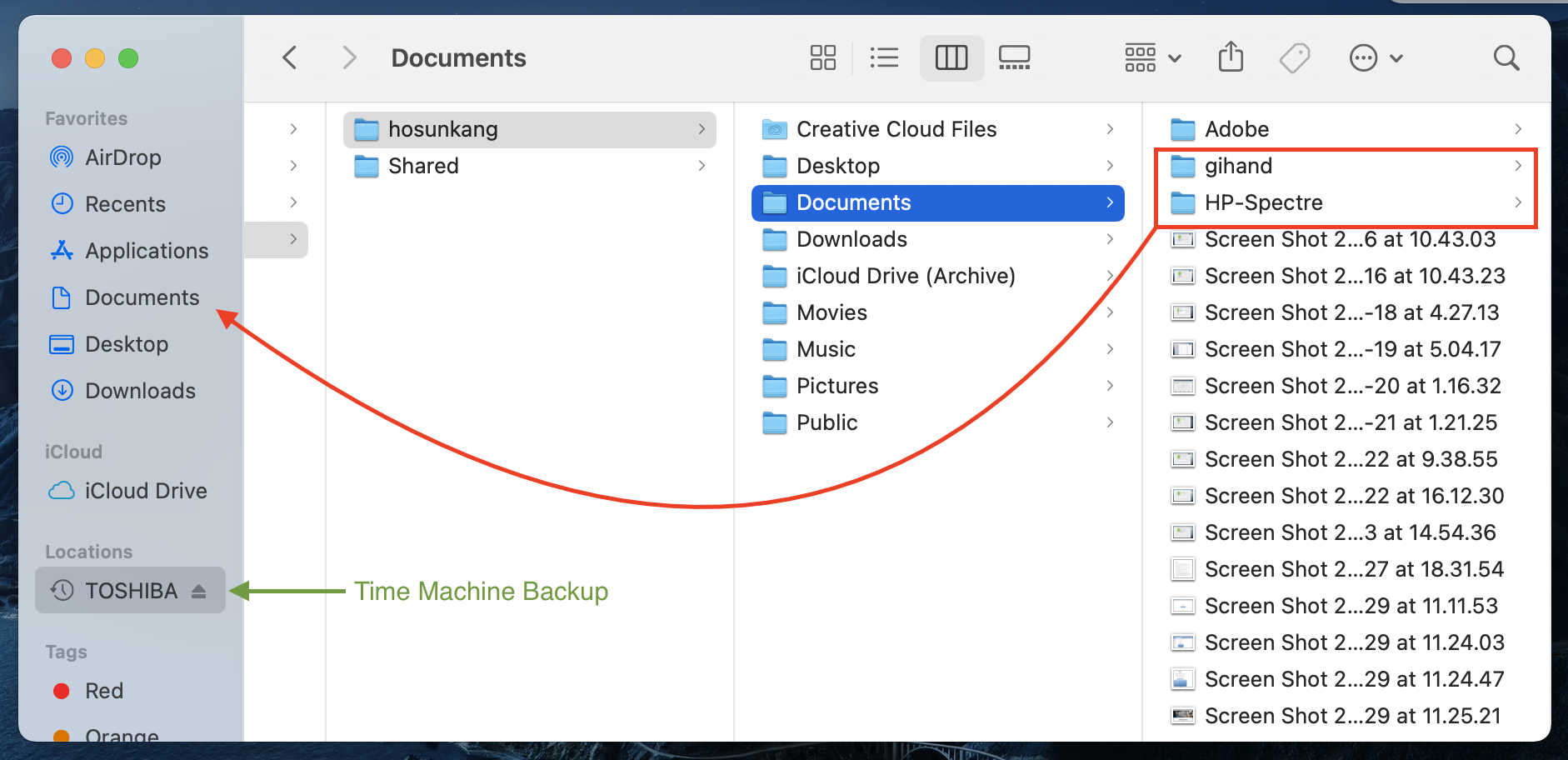Open iCloud Drive in sidebar
The image size is (1568, 760).
[x=145, y=491]
